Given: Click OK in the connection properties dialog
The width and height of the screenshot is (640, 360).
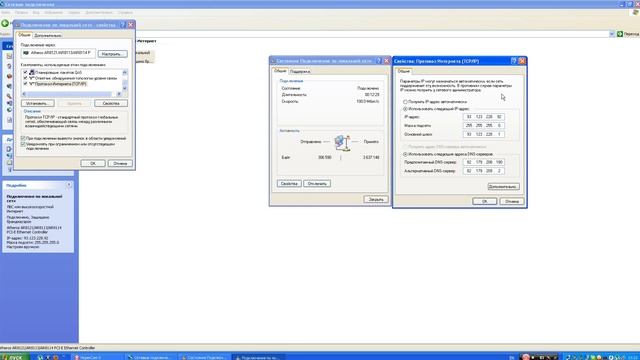Looking at the screenshot, I should pyautogui.click(x=93, y=163).
